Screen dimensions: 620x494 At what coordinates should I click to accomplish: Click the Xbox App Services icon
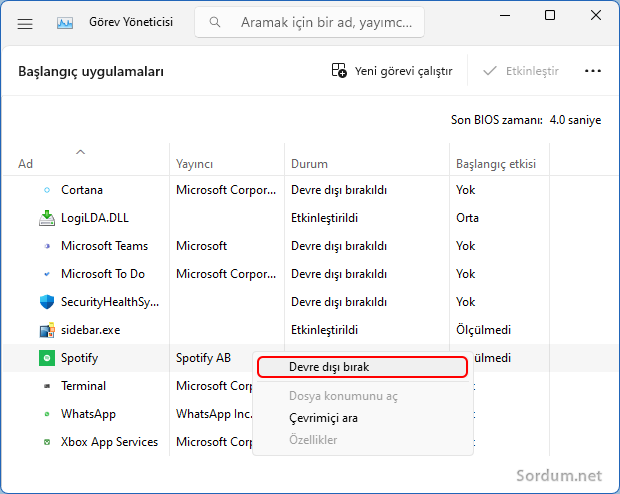[x=47, y=442]
